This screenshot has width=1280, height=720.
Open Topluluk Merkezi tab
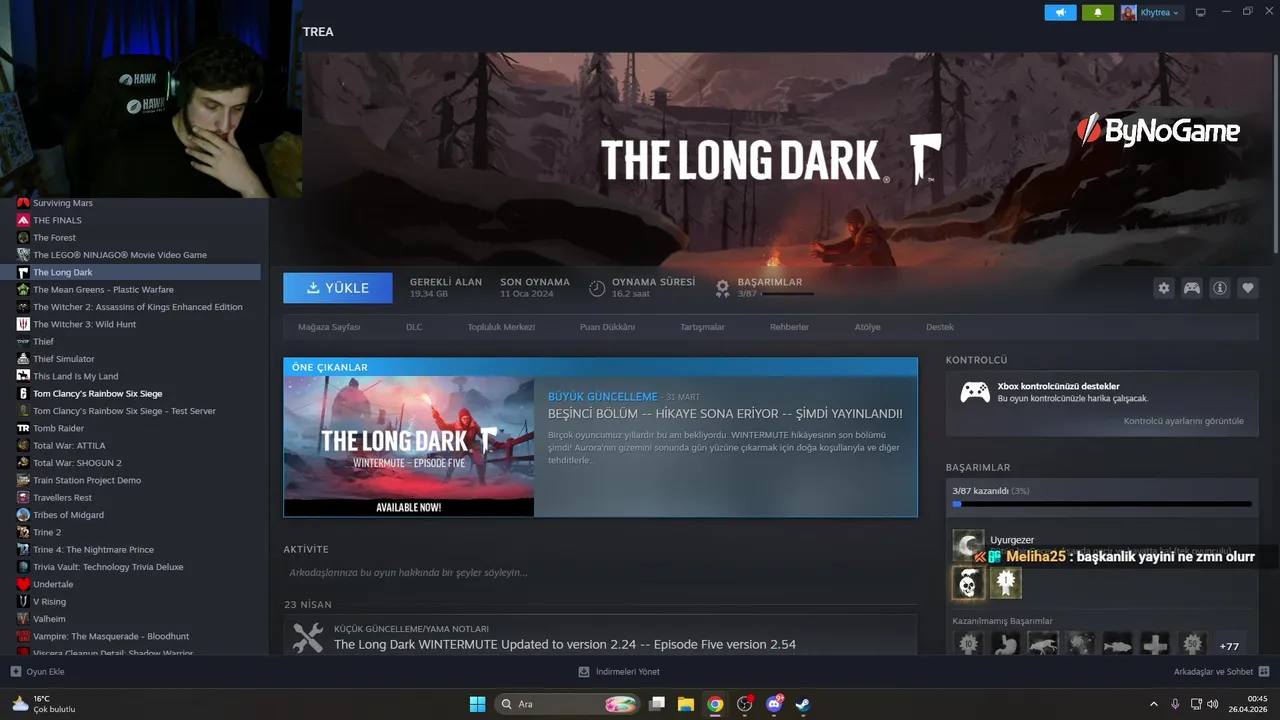pos(501,327)
